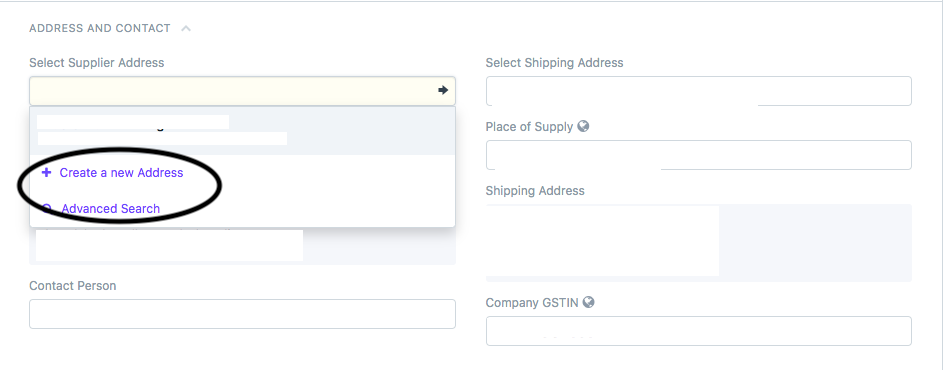
Task: Click the Company GSTIN input box
Action: pos(699,331)
